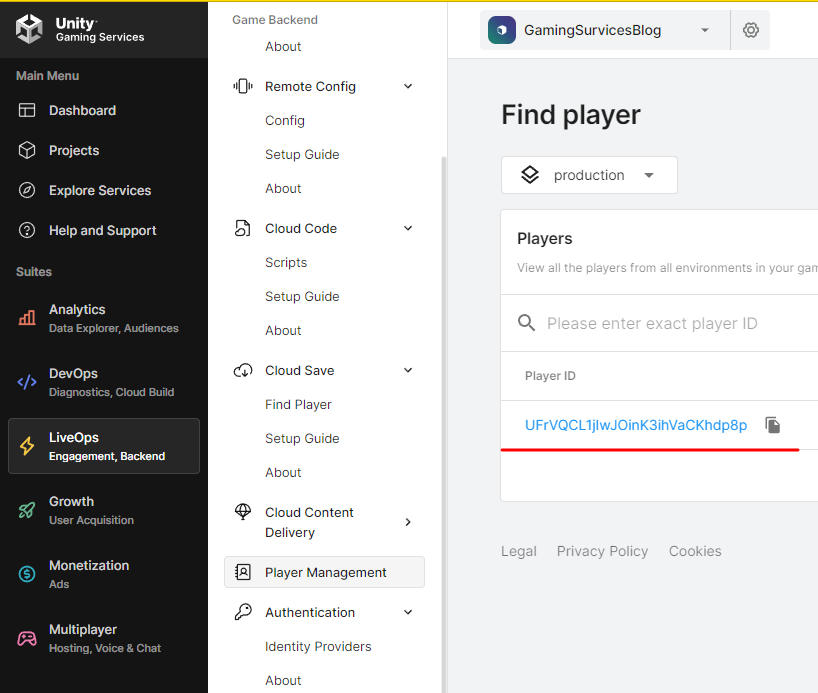Viewport: 818px width, 693px height.
Task: Click the LiveOps lightning bolt icon
Action: (27, 446)
